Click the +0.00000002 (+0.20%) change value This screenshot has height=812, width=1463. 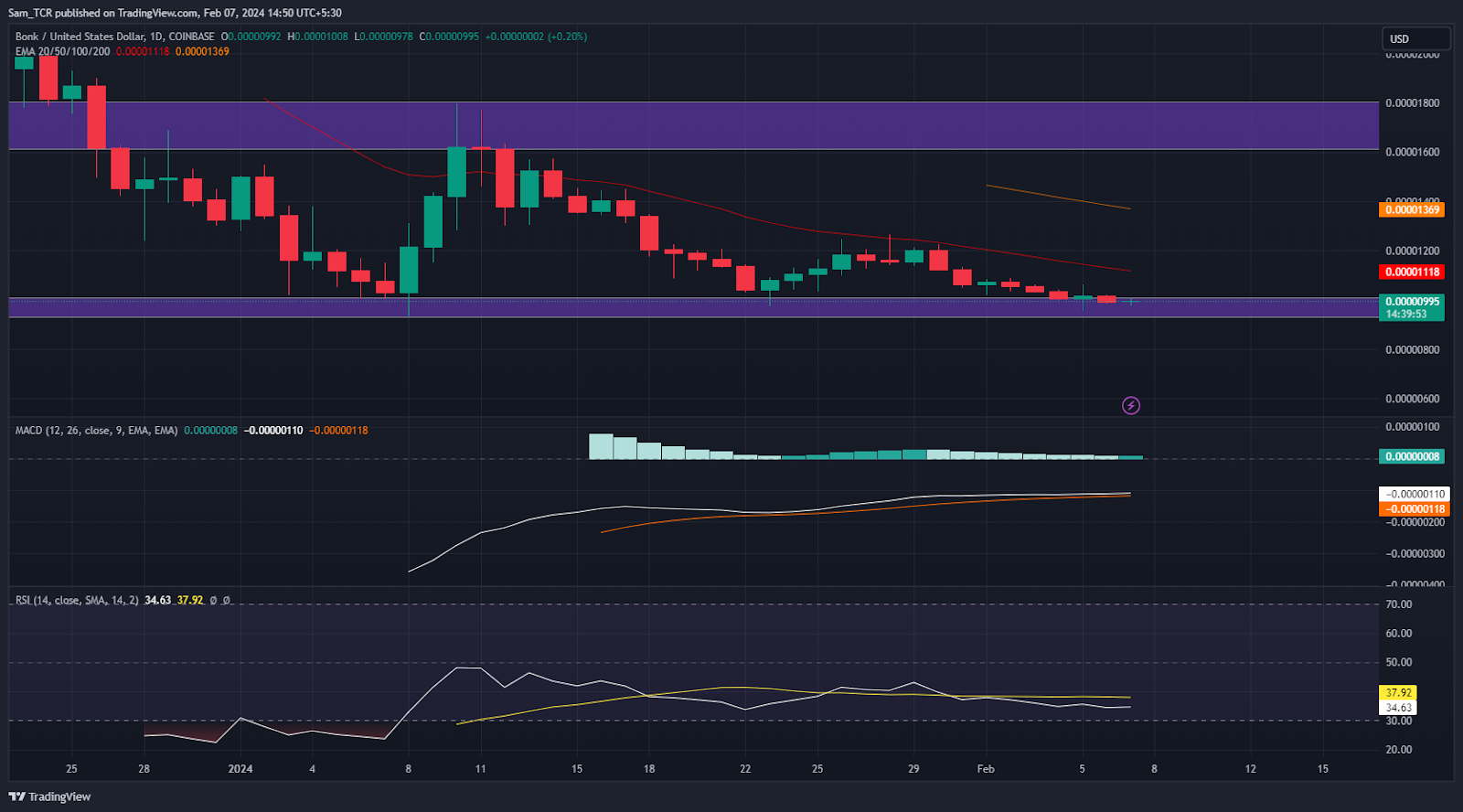(536, 37)
